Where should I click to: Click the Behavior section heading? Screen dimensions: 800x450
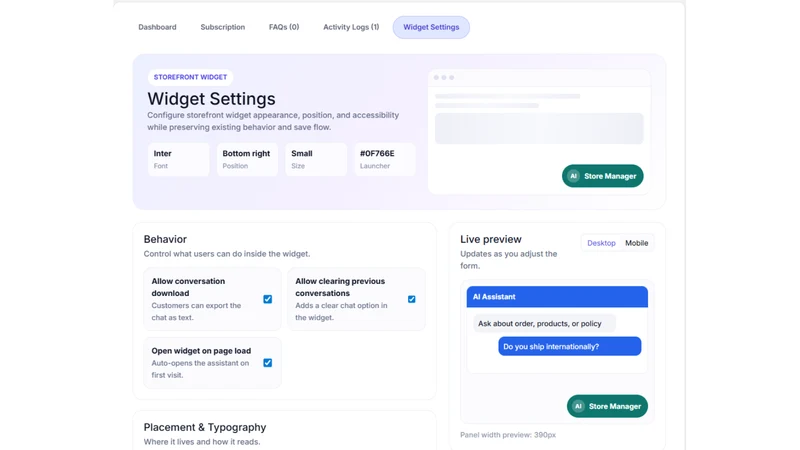pos(165,239)
